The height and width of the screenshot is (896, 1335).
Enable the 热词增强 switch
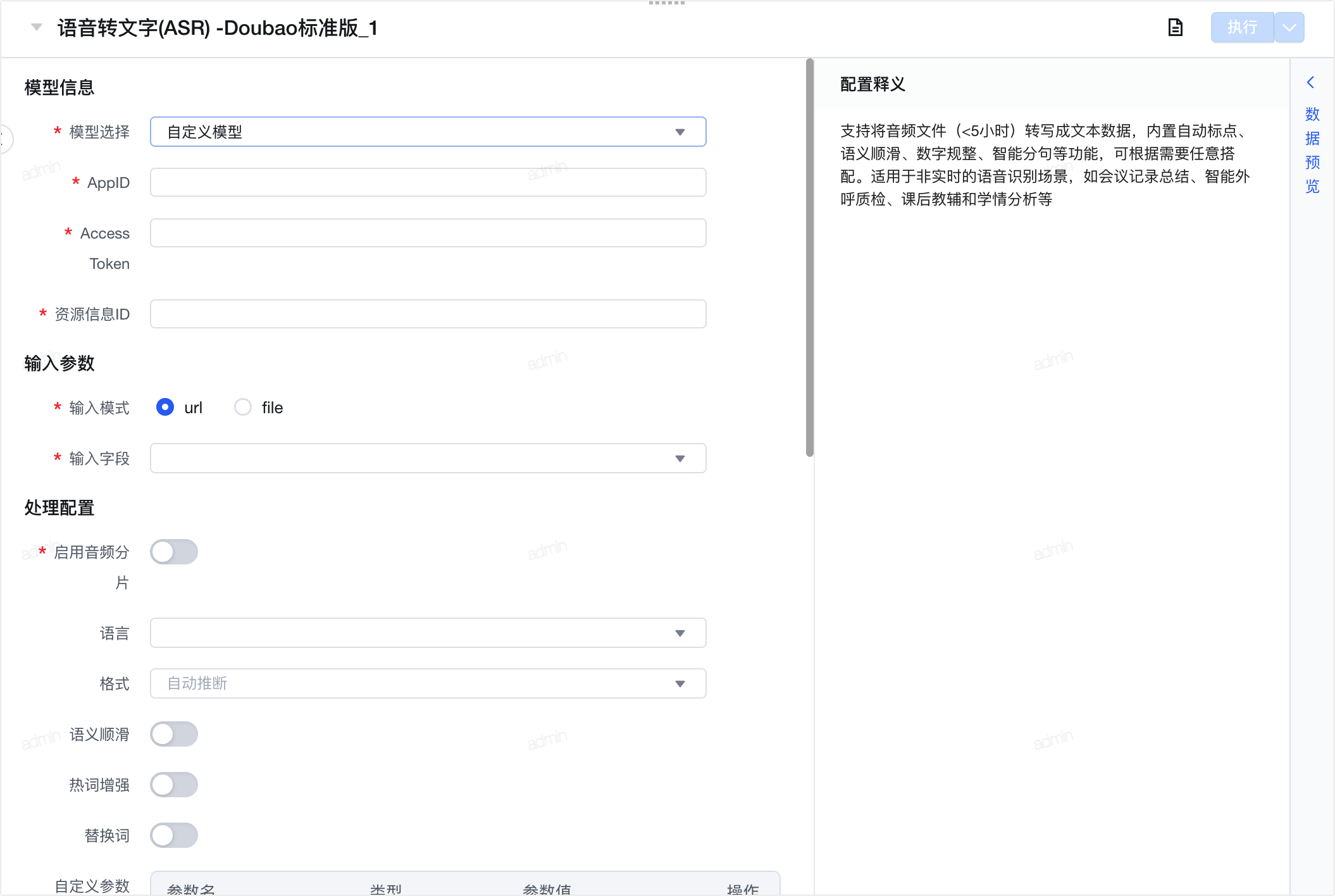(174, 785)
